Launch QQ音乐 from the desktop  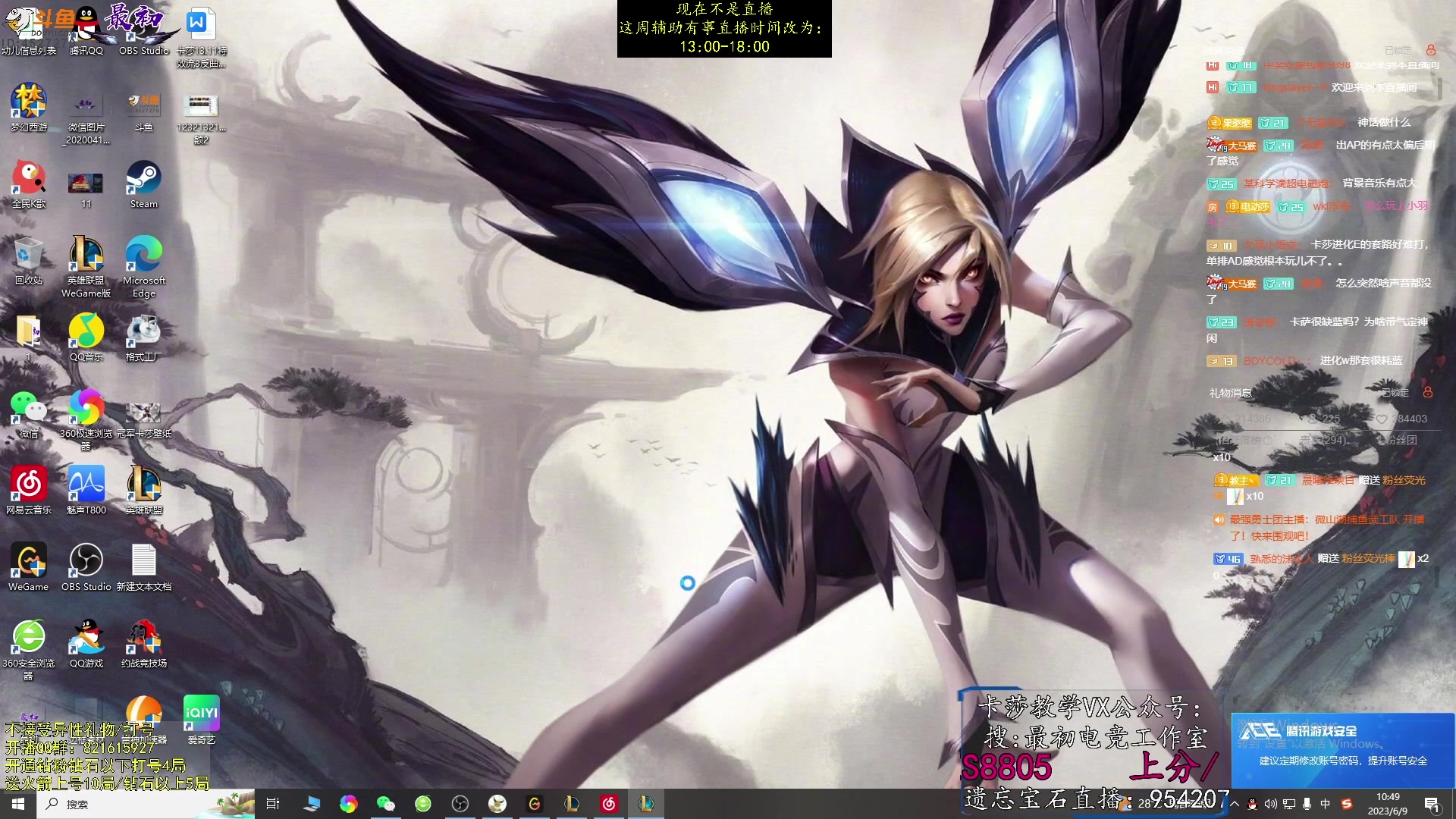tap(86, 337)
